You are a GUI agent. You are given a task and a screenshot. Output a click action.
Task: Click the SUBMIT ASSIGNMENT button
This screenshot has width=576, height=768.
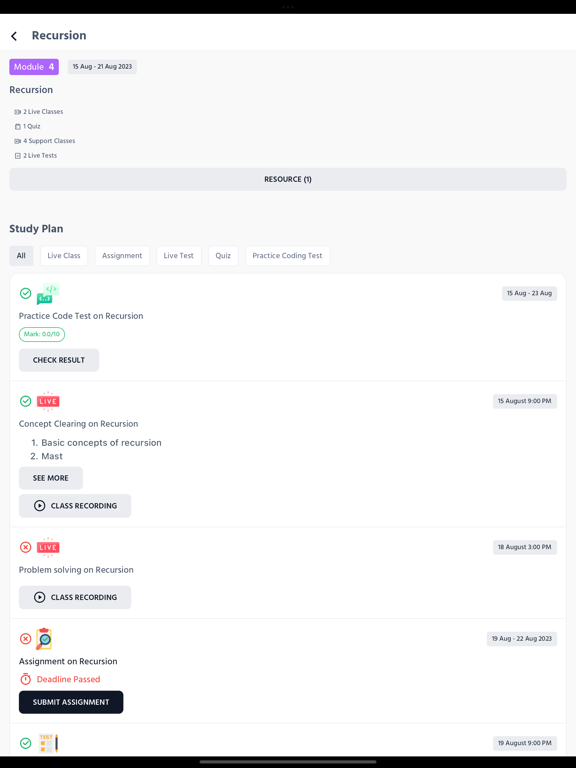[x=71, y=702]
